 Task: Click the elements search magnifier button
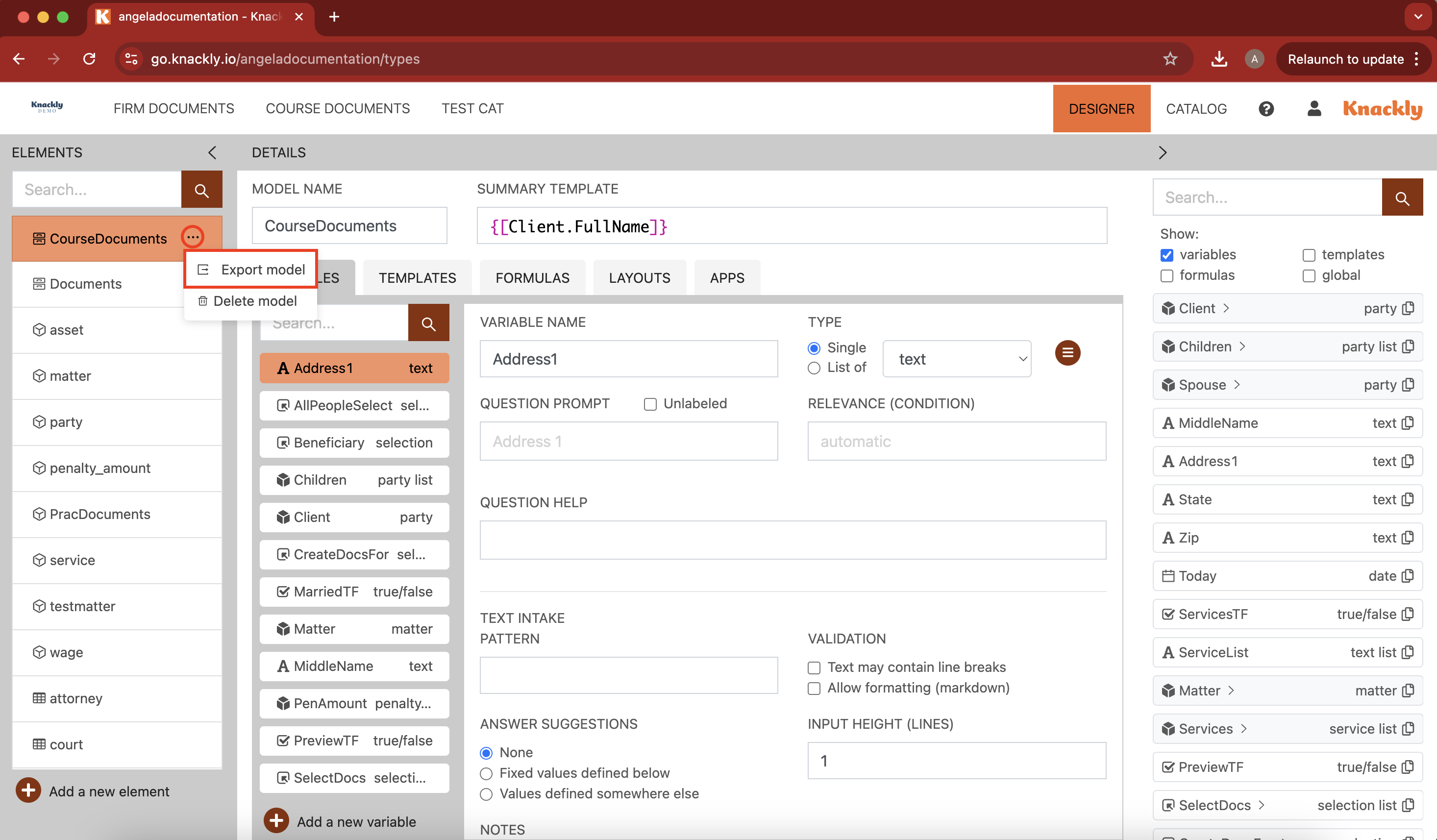[201, 190]
